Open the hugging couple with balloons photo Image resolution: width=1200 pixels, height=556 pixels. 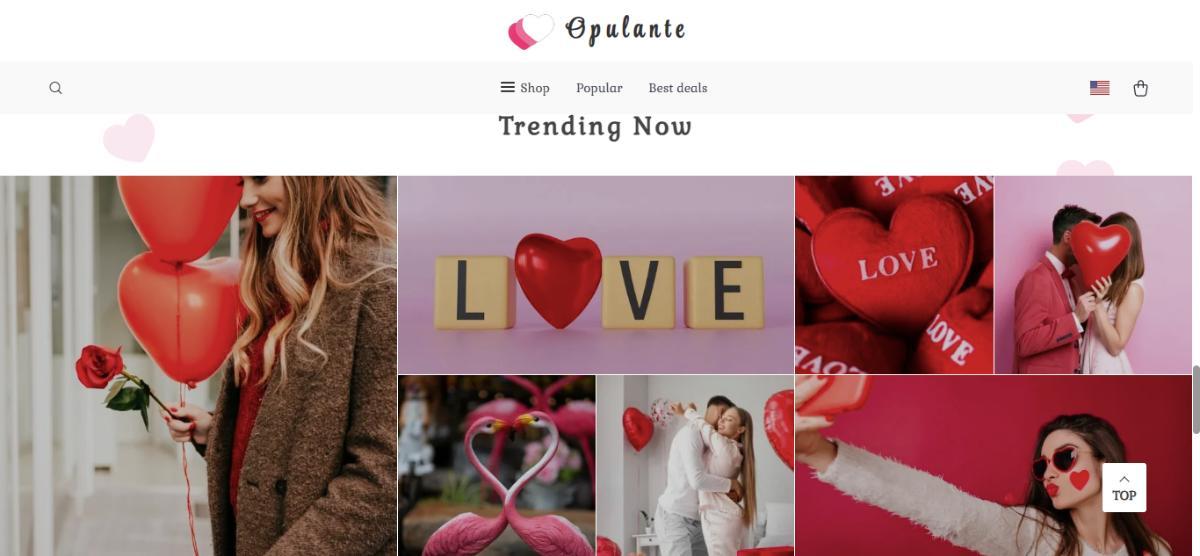pyautogui.click(x=695, y=465)
